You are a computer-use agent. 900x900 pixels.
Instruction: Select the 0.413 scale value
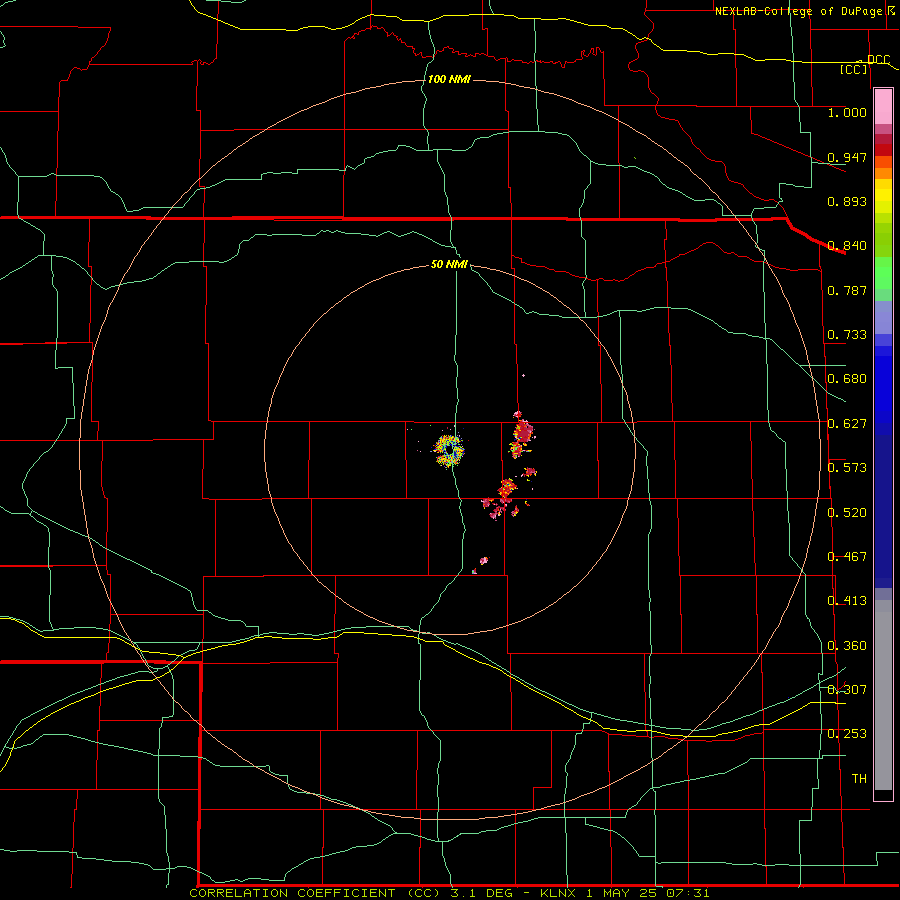pos(847,600)
